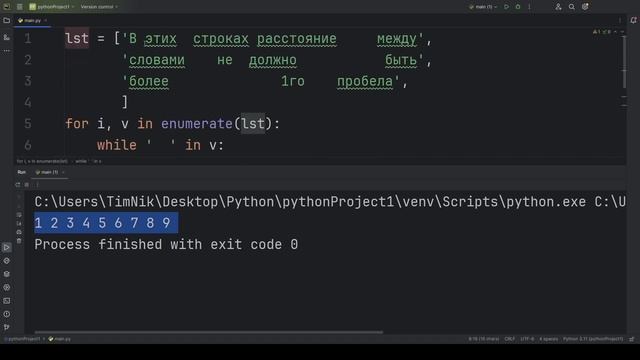Open Code With Me user icon
640x360 pixels.
(x=558, y=7)
